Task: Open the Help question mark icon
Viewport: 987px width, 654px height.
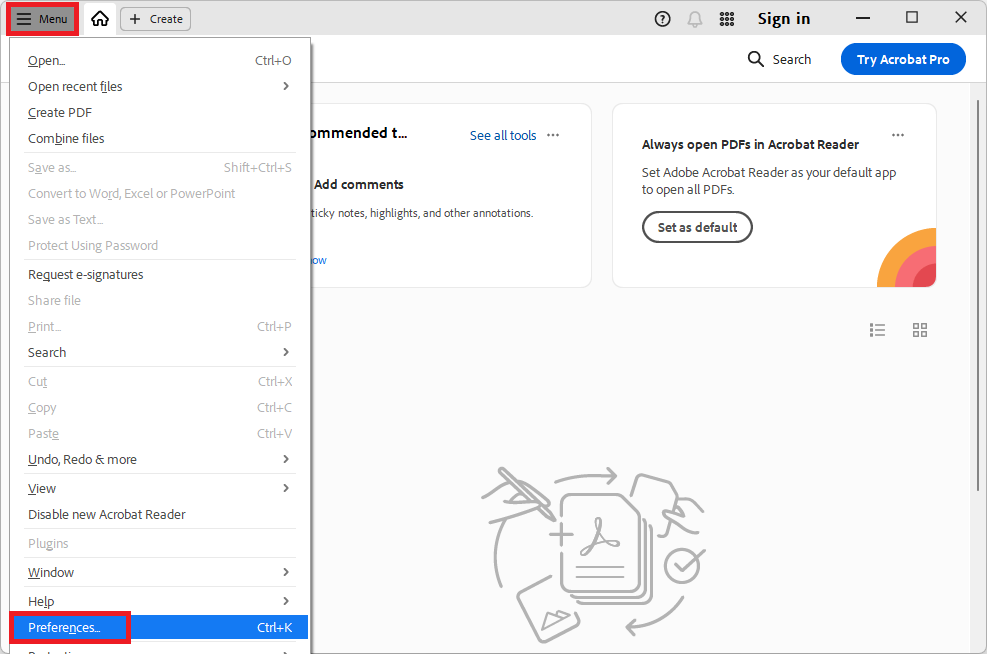Action: click(x=662, y=18)
